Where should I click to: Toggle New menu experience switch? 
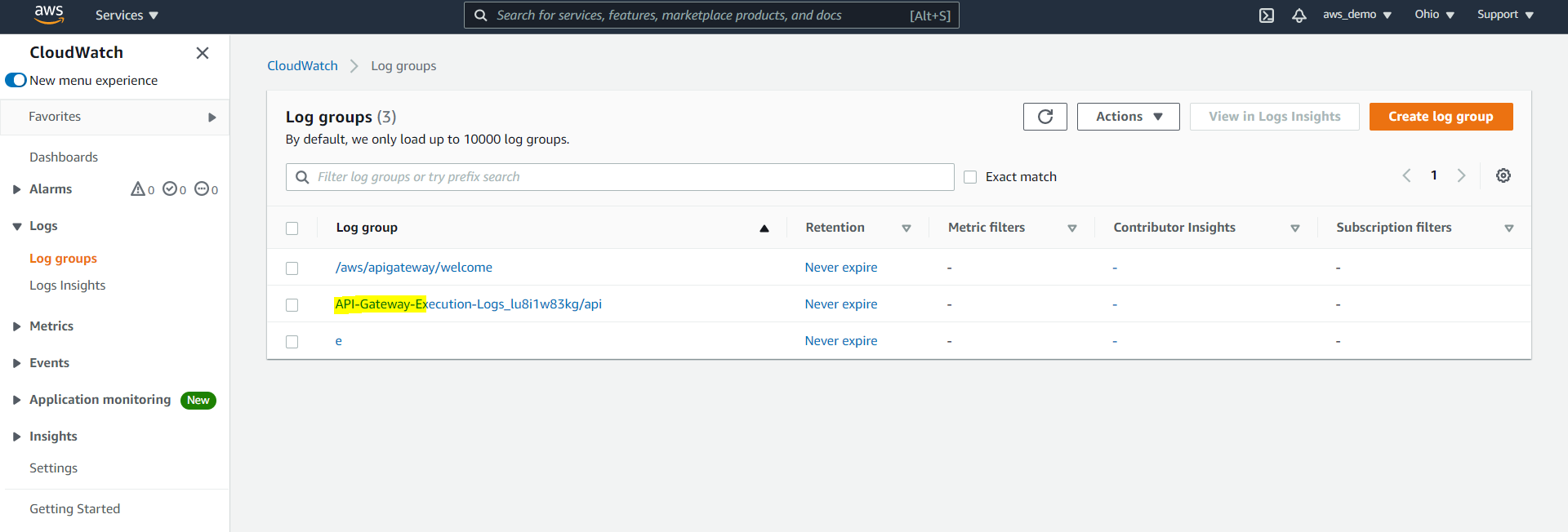(16, 80)
